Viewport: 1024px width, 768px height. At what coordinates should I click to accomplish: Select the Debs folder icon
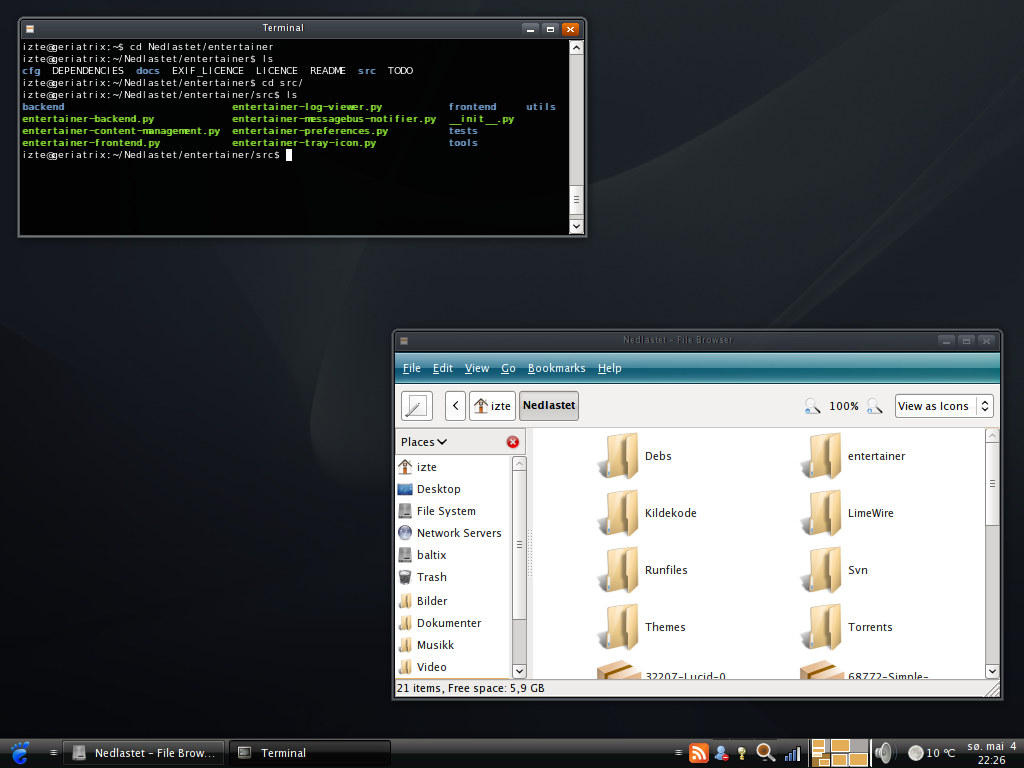tap(618, 456)
